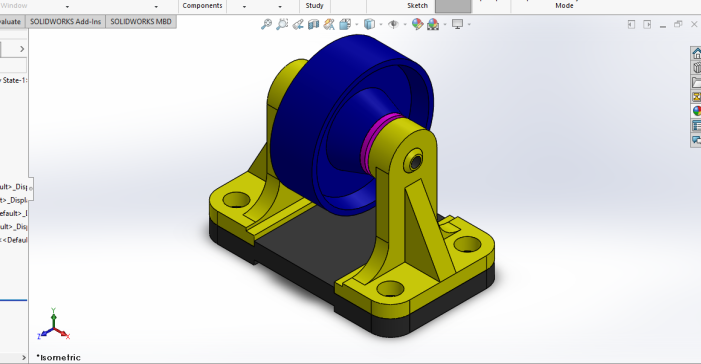Open Appearances, Scenes and Decals task pane tab
The image size is (701, 364).
click(697, 111)
